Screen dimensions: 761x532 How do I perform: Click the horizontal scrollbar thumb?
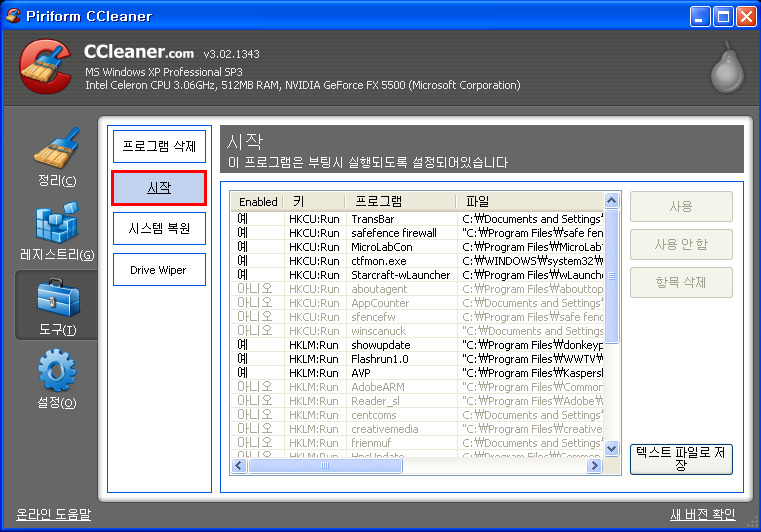point(325,466)
